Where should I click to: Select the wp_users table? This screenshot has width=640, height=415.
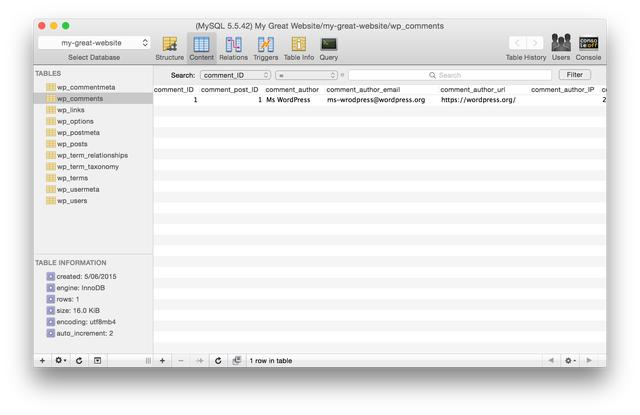pos(93,201)
